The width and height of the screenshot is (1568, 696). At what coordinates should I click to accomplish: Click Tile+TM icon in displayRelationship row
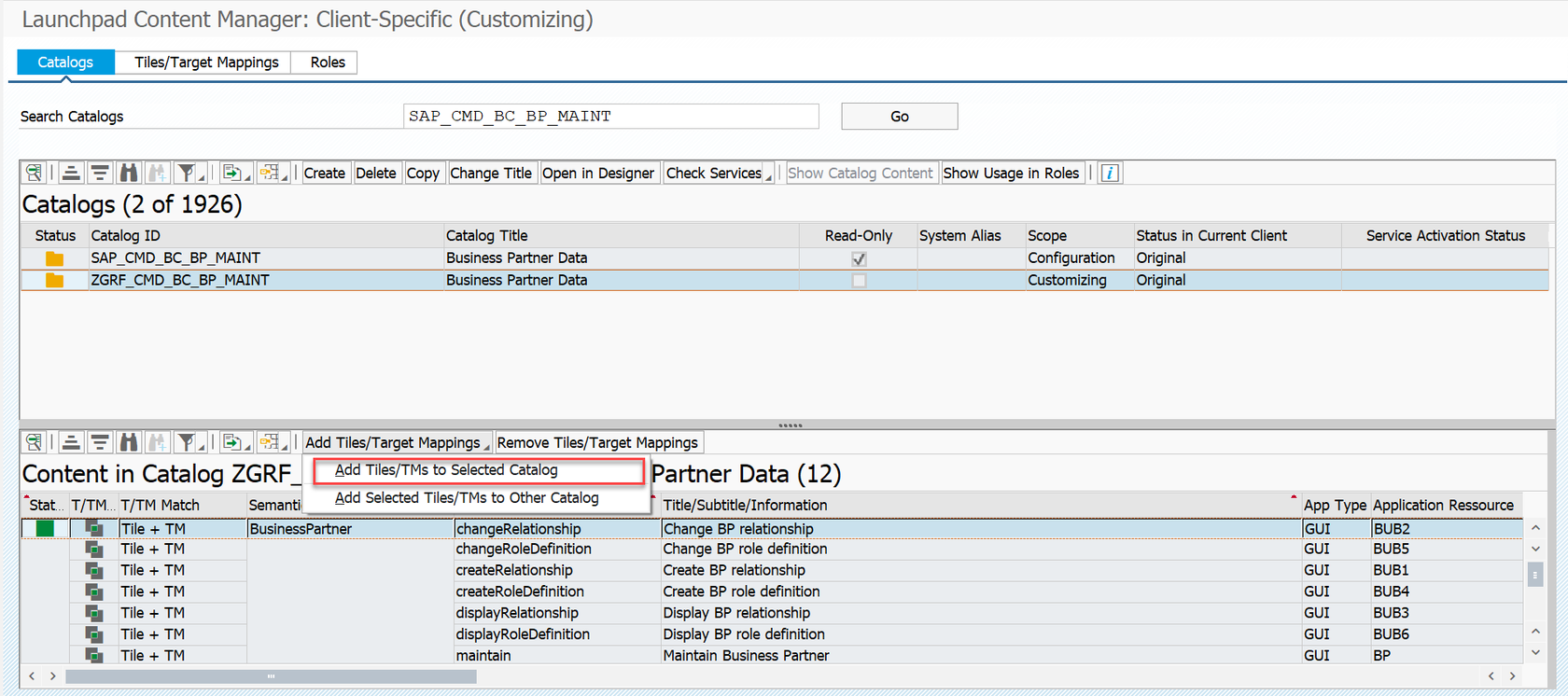click(x=93, y=613)
